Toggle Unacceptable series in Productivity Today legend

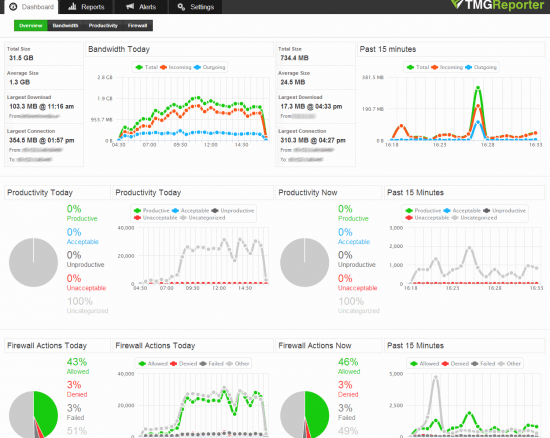click(x=156, y=218)
